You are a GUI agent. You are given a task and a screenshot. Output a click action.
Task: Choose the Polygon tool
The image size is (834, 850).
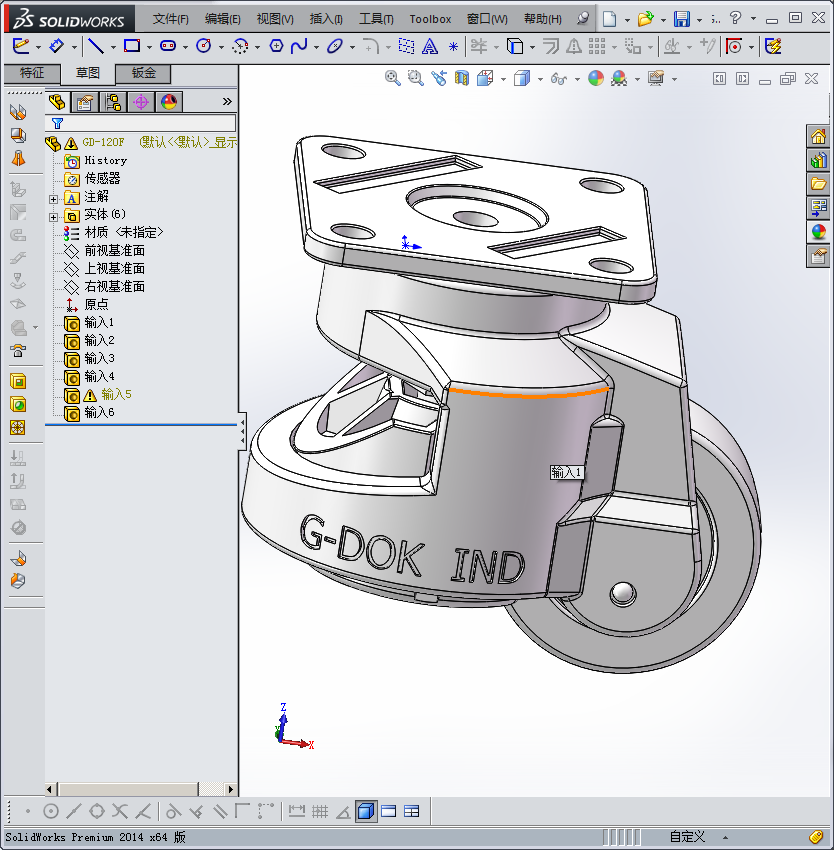coord(276,46)
